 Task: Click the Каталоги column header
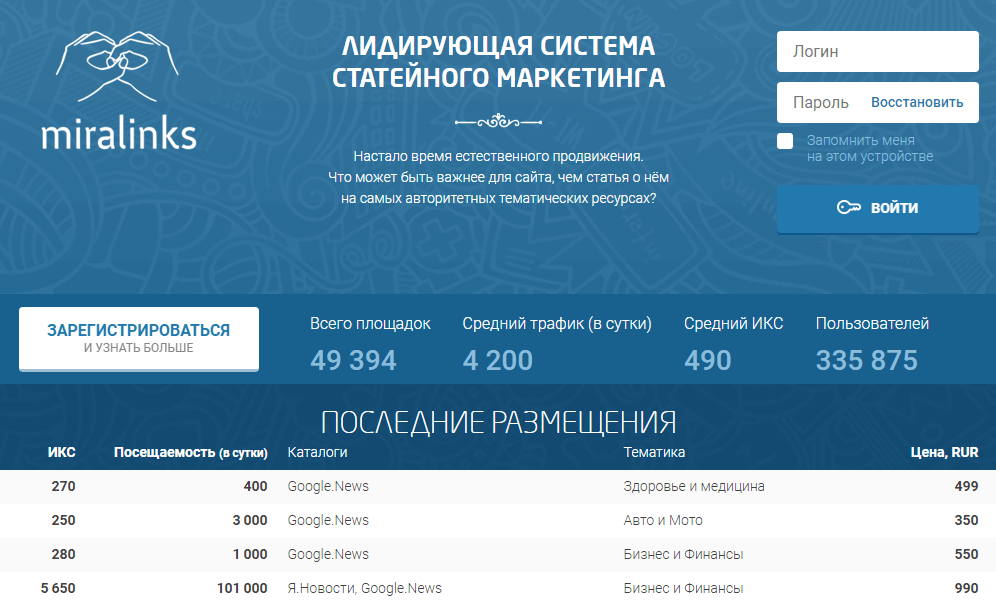click(318, 452)
